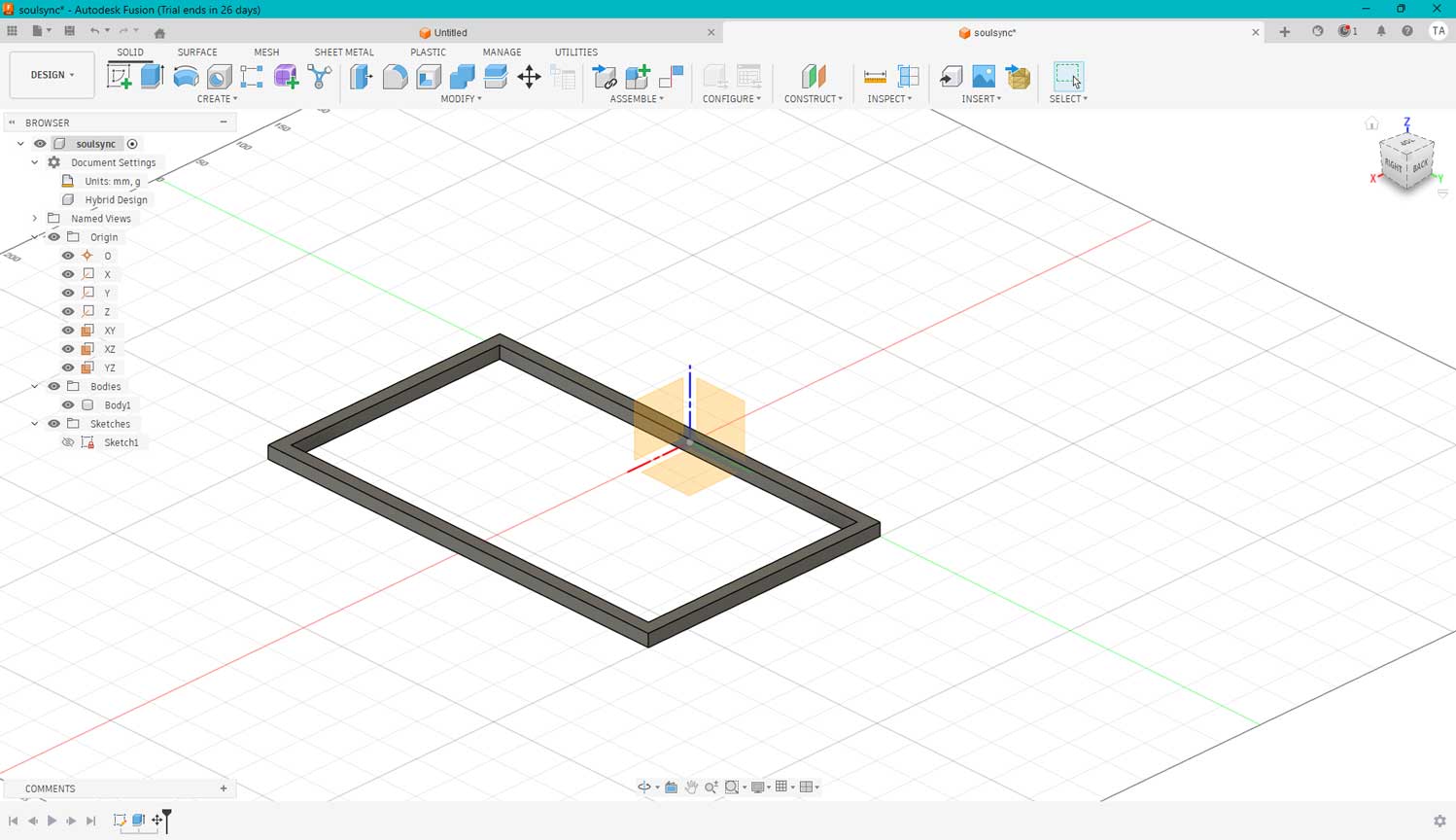The image size is (1456, 840).
Task: Select the timeline end marker
Action: [167, 820]
